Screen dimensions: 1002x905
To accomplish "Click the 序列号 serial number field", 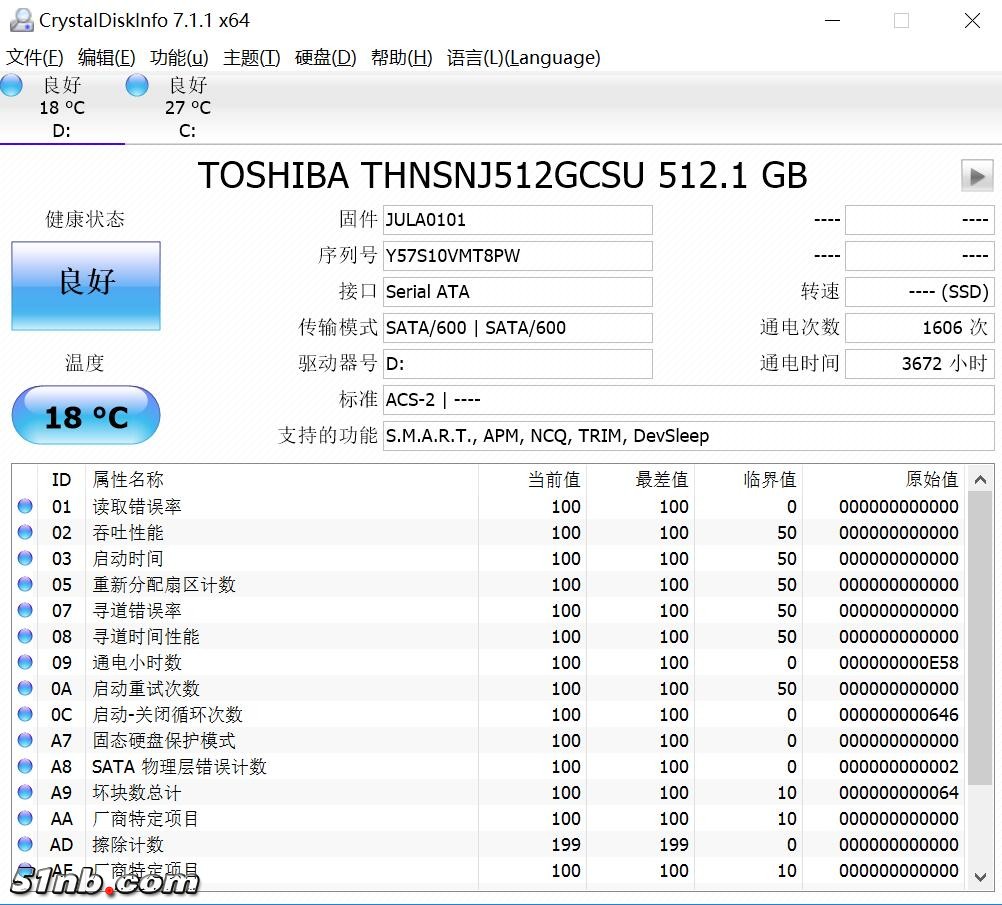I will (x=517, y=256).
